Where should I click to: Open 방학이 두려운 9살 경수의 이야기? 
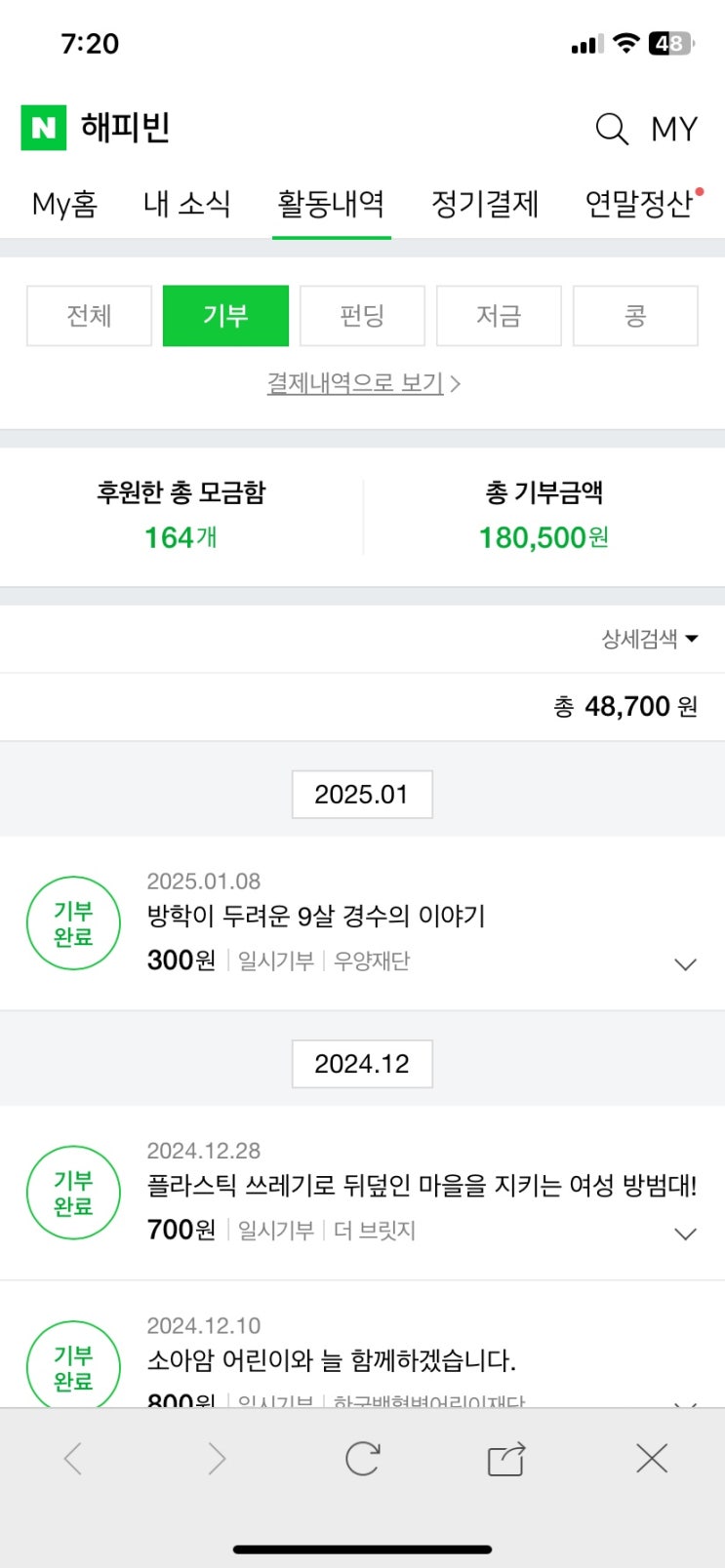(x=316, y=916)
